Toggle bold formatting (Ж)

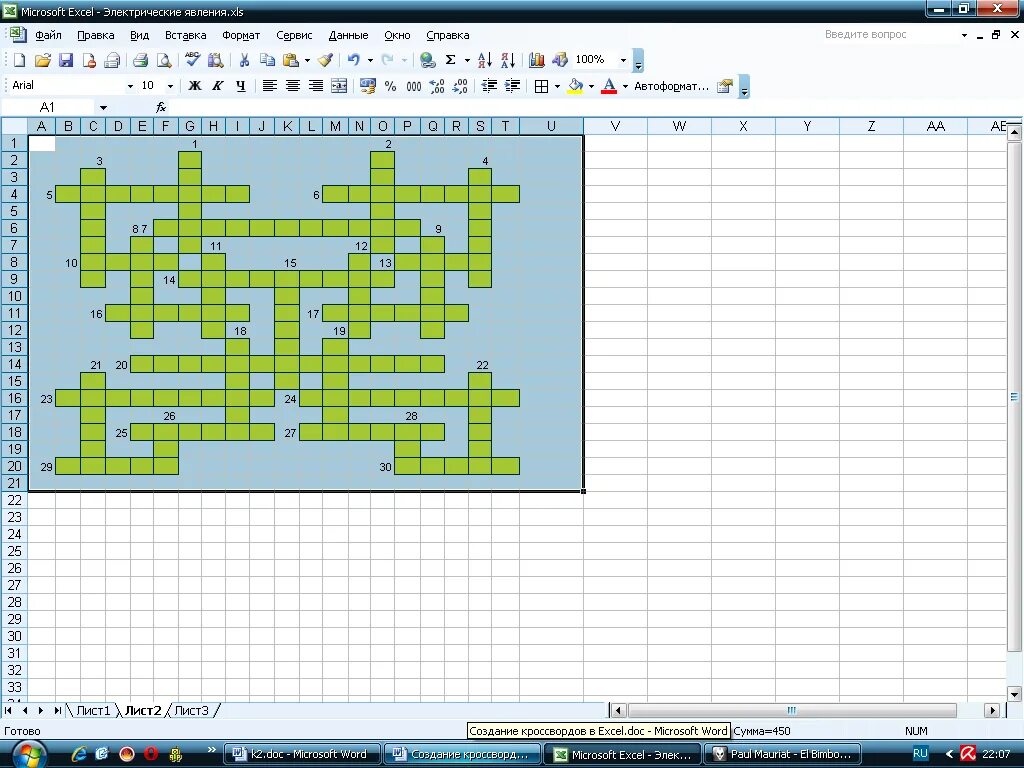195,86
